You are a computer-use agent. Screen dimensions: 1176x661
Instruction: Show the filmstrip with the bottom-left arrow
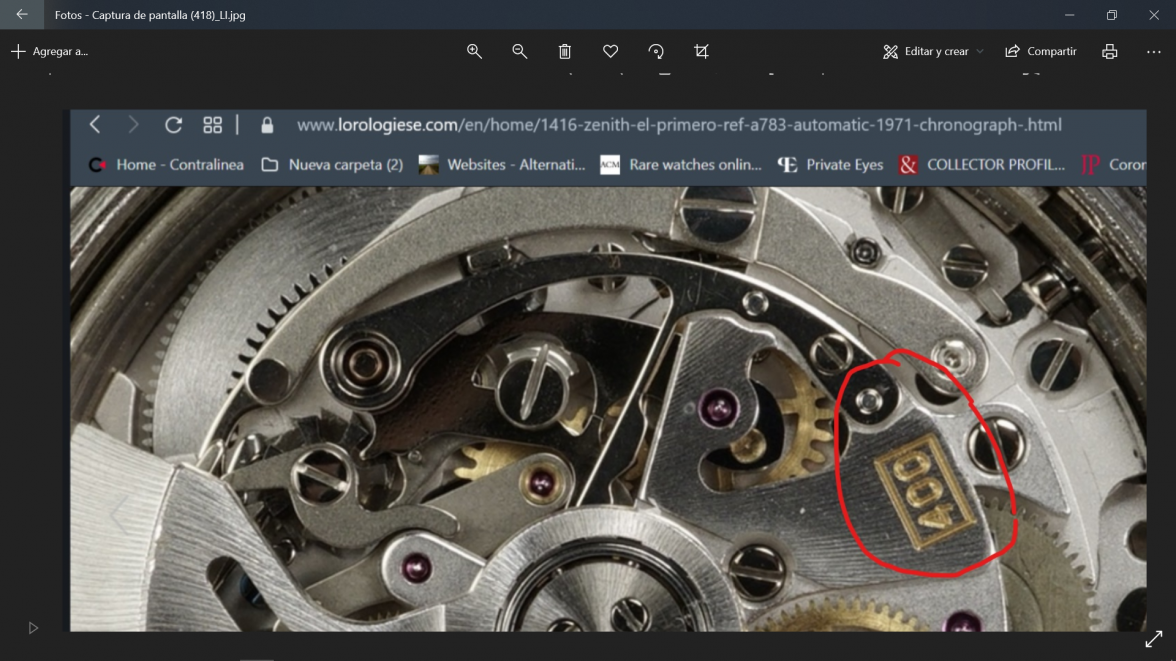[x=32, y=627]
